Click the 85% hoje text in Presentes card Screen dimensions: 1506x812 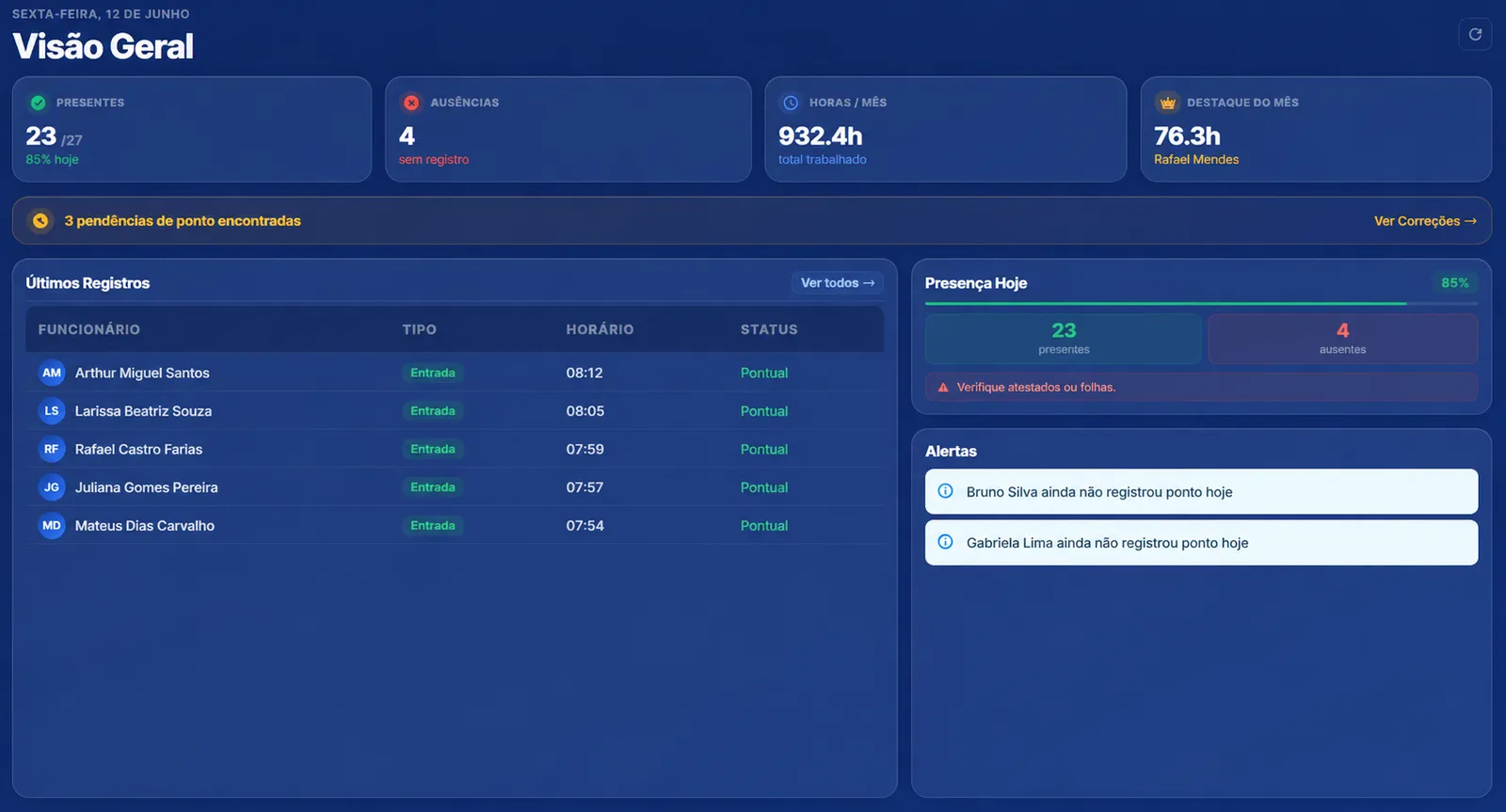point(53,159)
